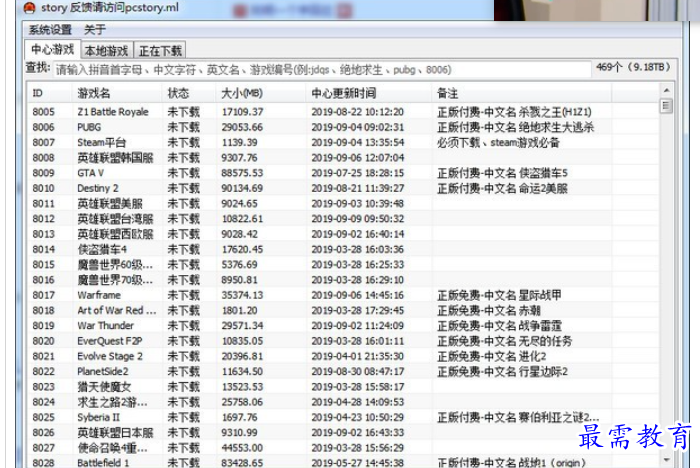Select the Evolve Stage 2 row
This screenshot has width=700, height=468.
(343, 356)
